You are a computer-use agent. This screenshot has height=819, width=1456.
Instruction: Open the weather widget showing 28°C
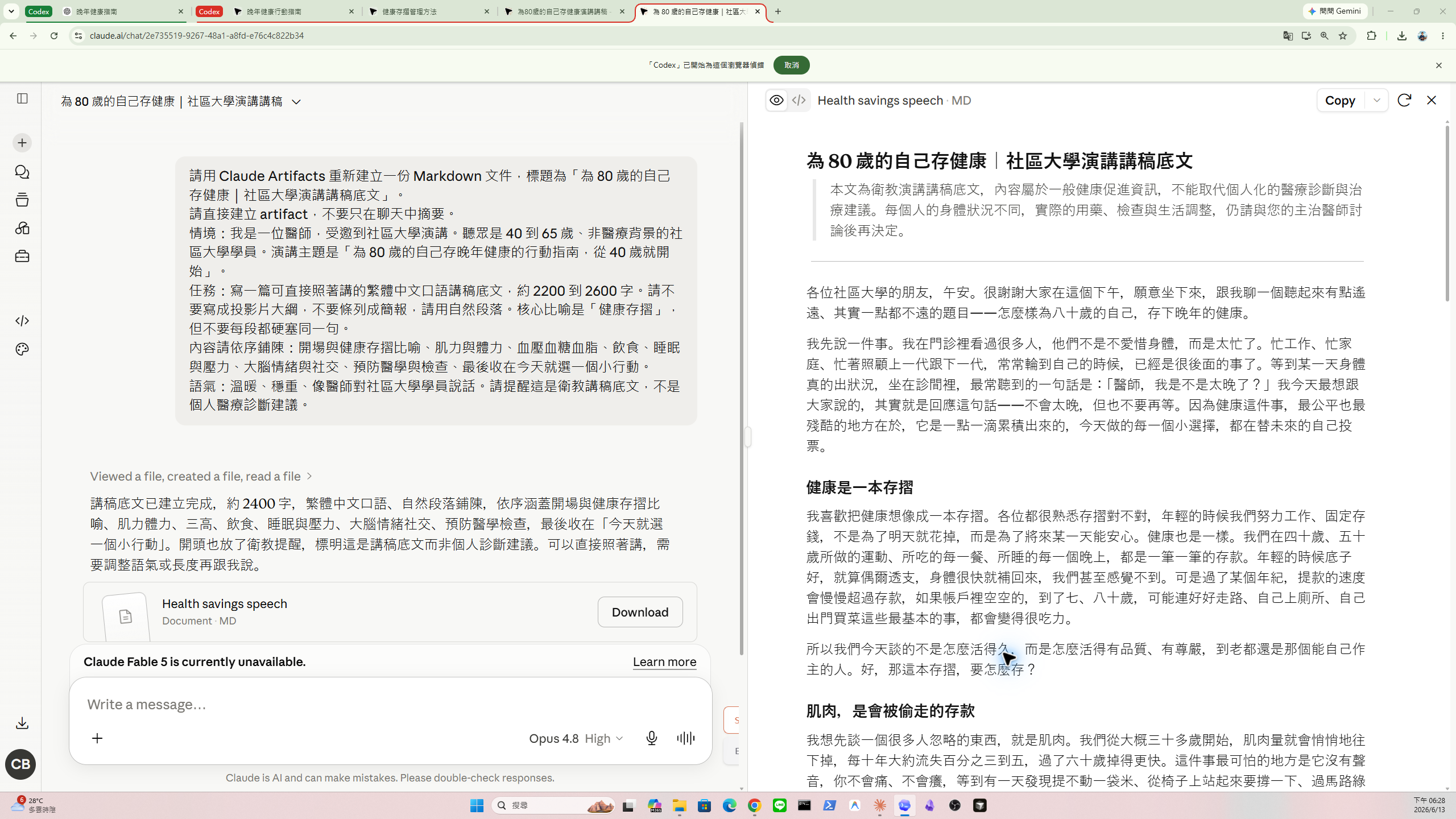(x=33, y=805)
